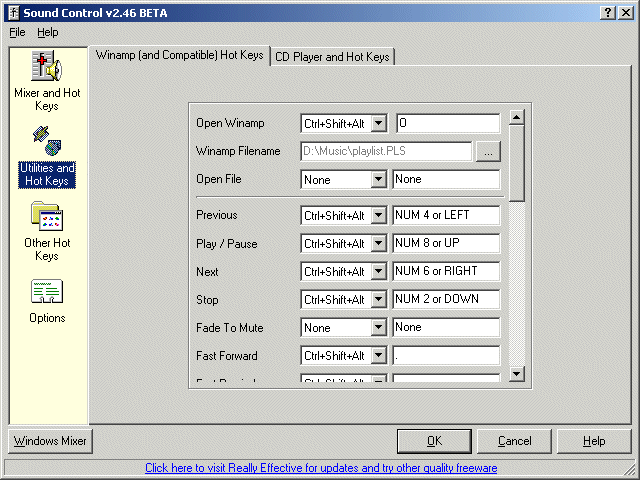Click the context help question mark button
Image resolution: width=640 pixels, height=480 pixels.
click(x=607, y=13)
